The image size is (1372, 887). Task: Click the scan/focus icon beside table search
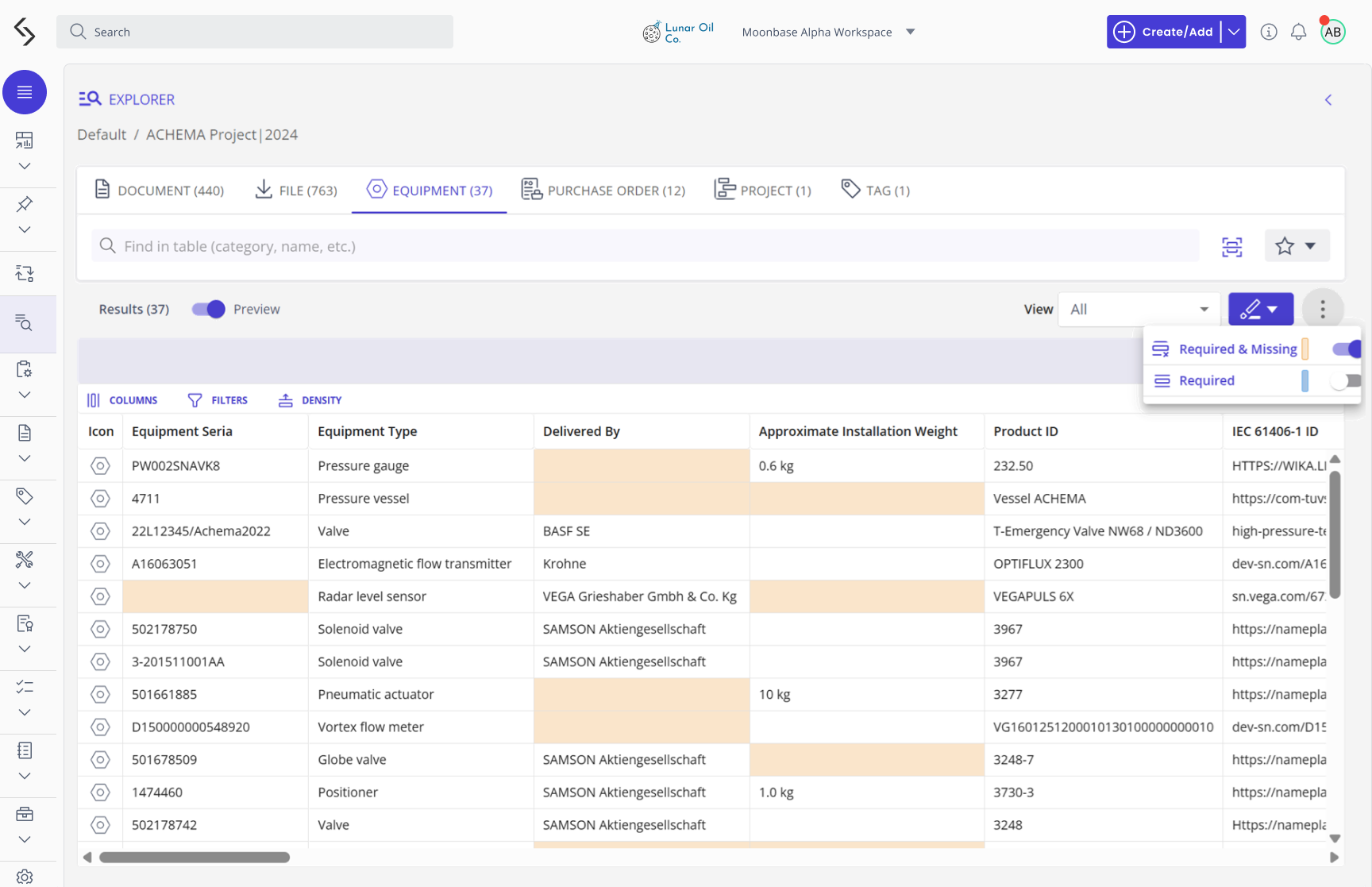coord(1231,247)
